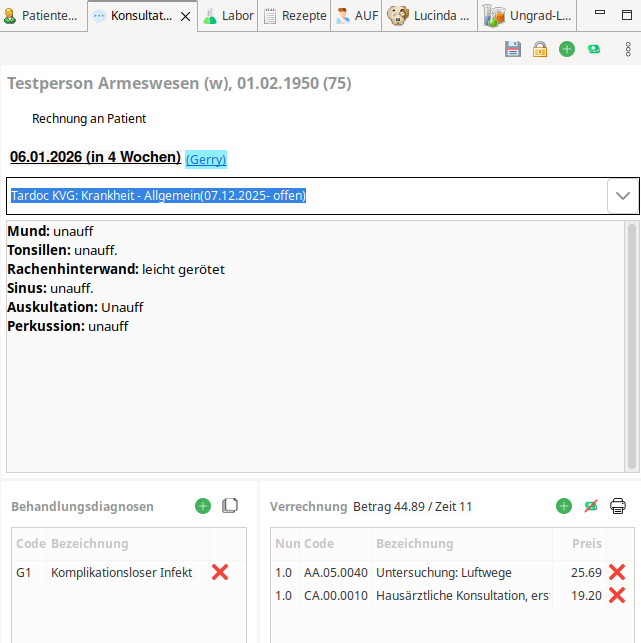Click the padlock icon in toolbar
Viewport: 641px width, 643px height.
[x=540, y=49]
